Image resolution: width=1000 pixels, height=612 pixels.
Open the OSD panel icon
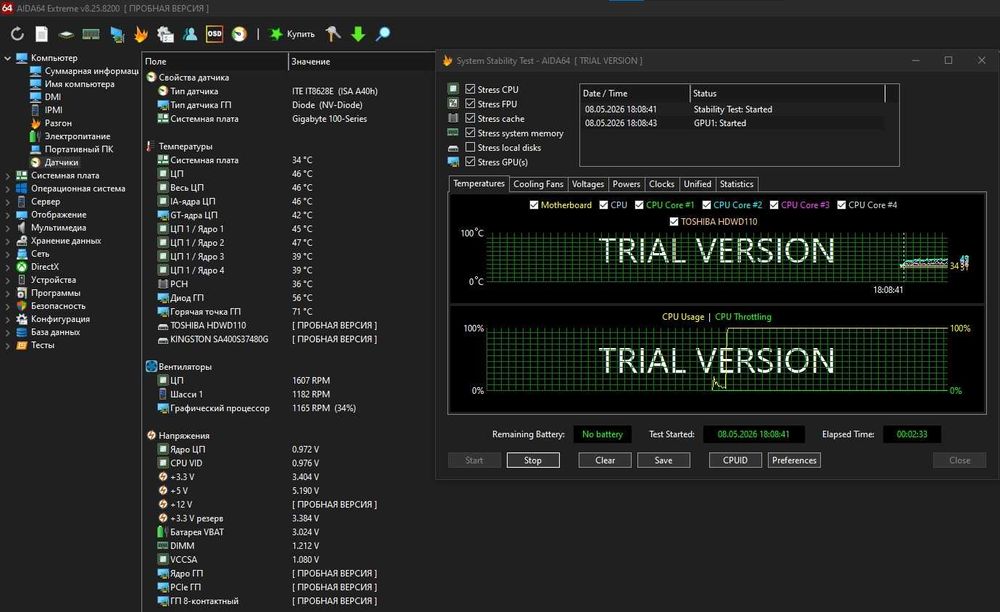(x=214, y=34)
